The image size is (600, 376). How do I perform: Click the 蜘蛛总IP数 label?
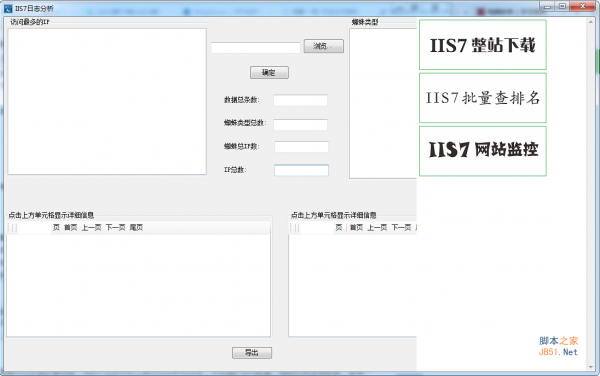point(242,146)
